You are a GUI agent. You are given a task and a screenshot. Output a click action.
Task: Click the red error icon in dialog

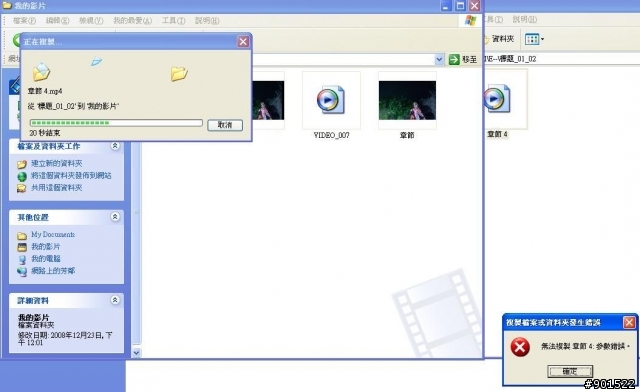click(x=520, y=347)
